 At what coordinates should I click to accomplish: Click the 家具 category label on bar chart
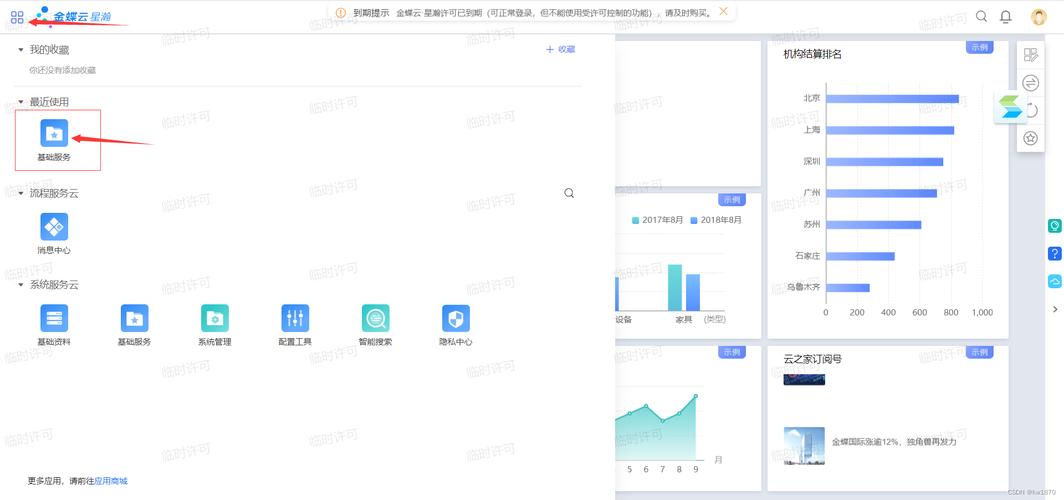[x=683, y=319]
